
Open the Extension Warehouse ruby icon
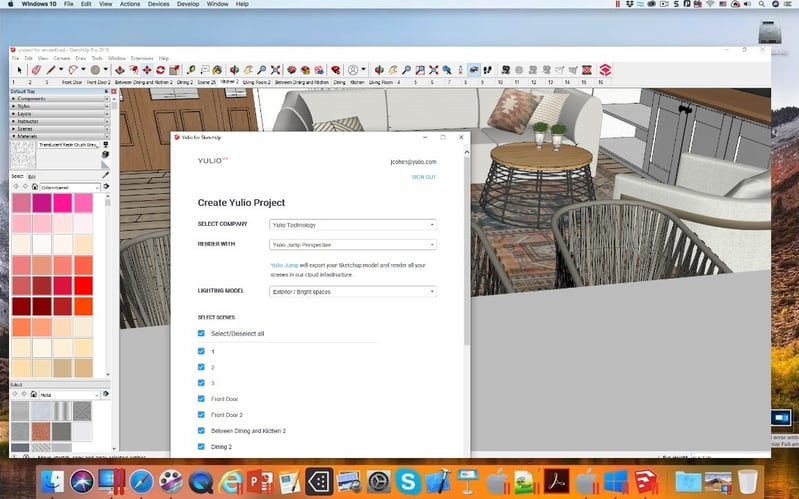click(x=335, y=70)
